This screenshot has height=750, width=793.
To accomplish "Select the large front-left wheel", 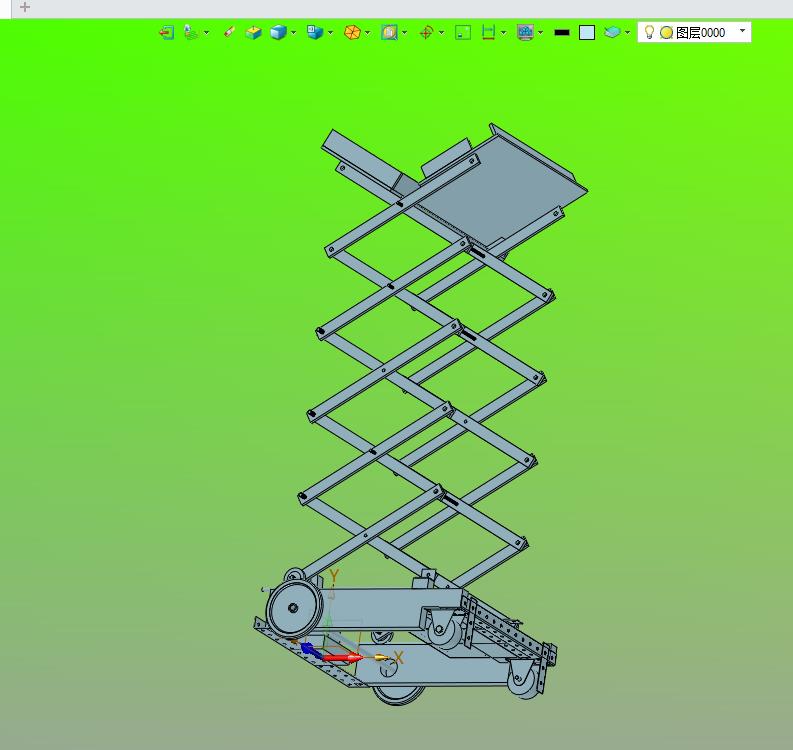I will tap(294, 608).
